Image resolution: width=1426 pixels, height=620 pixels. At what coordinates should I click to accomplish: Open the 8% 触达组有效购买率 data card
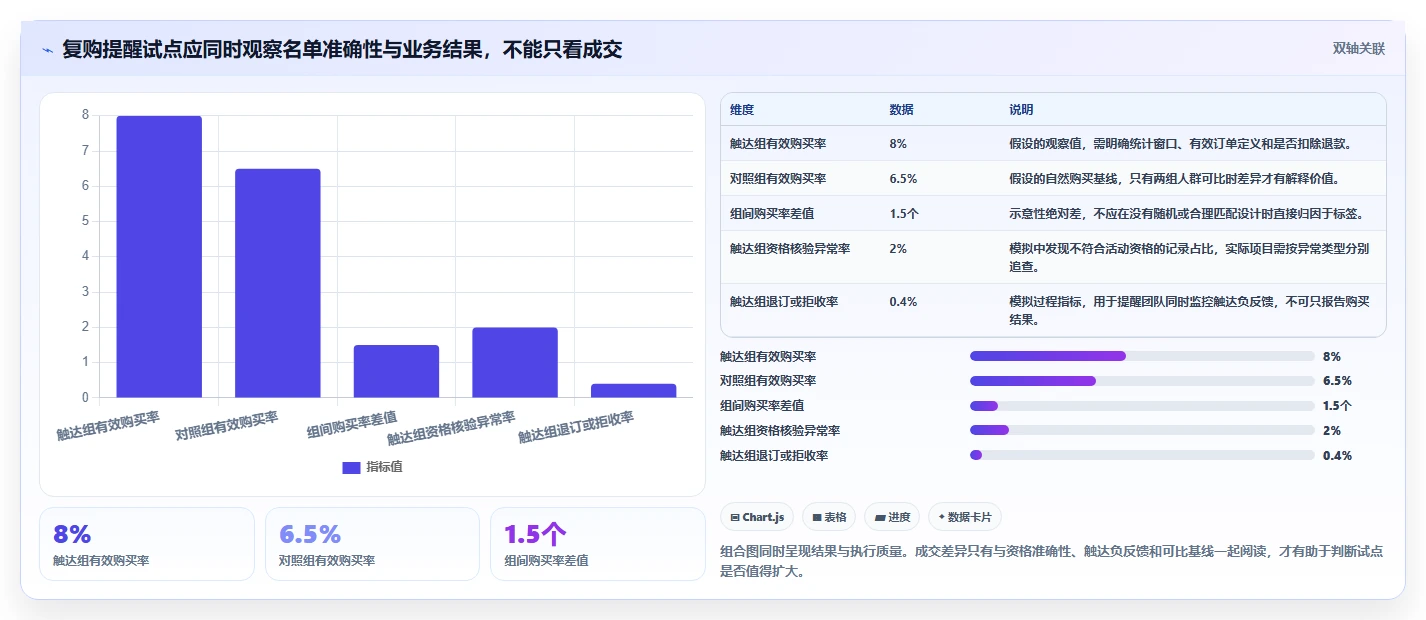(147, 544)
